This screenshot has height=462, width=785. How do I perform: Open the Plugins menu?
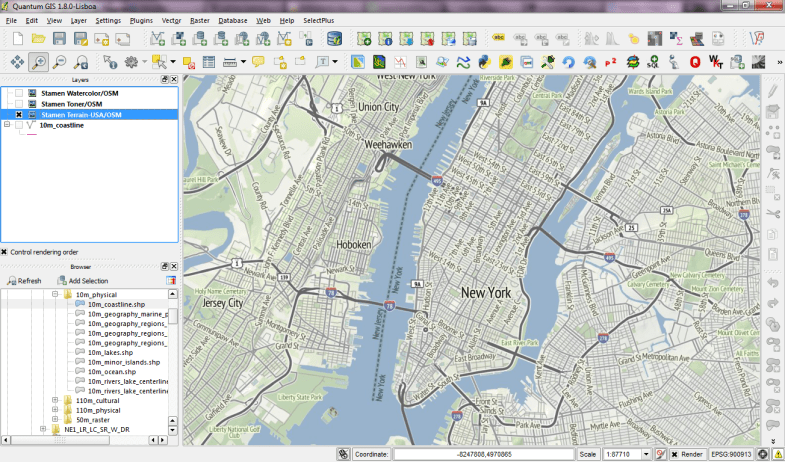click(x=141, y=20)
